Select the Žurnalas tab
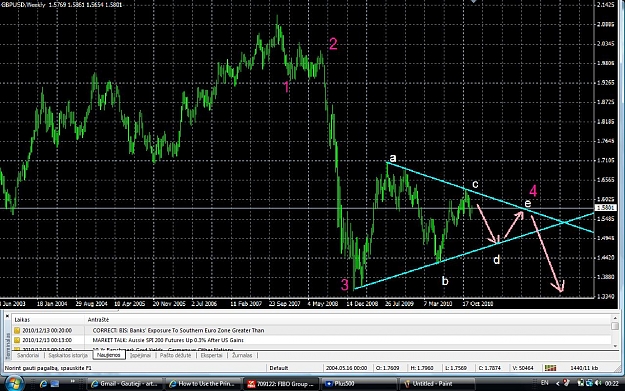 [x=242, y=355]
